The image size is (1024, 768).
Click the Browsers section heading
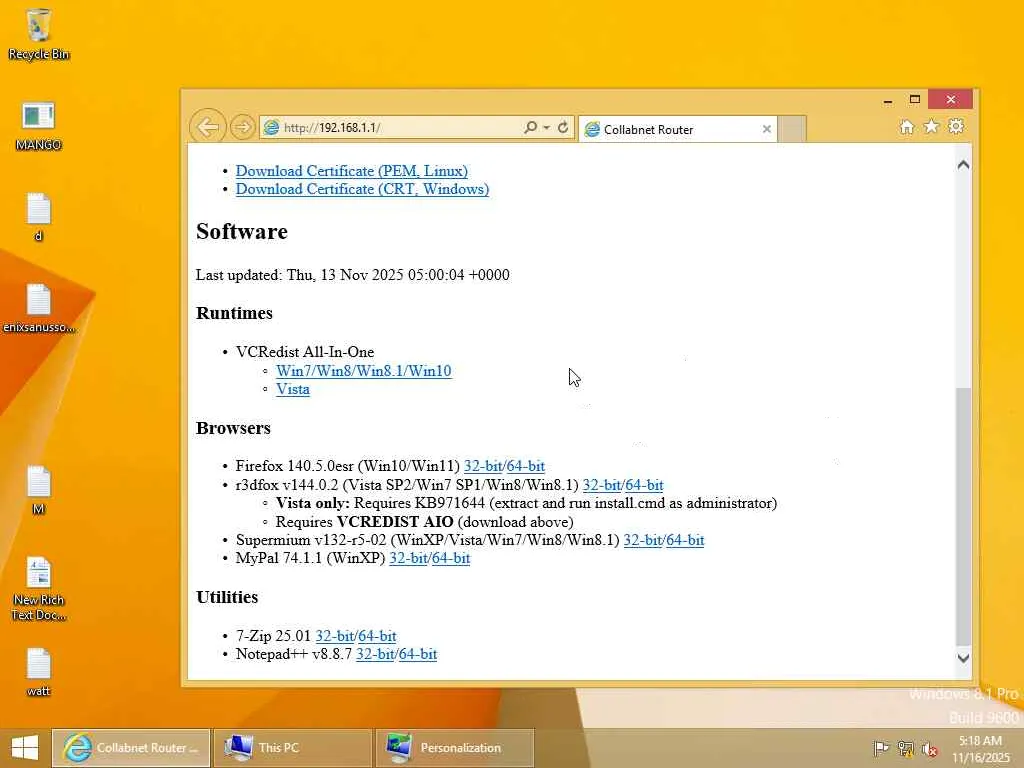233,428
